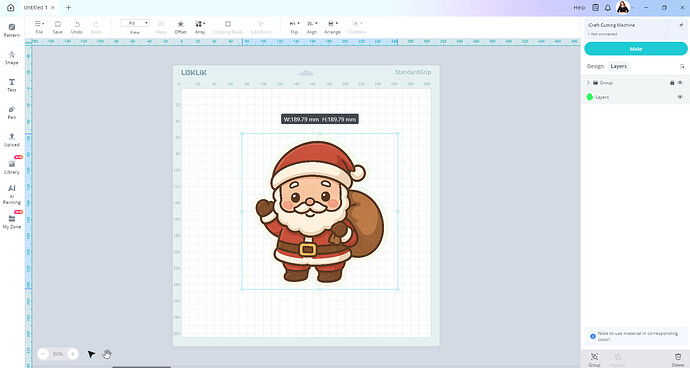Undo the last action

click(77, 27)
